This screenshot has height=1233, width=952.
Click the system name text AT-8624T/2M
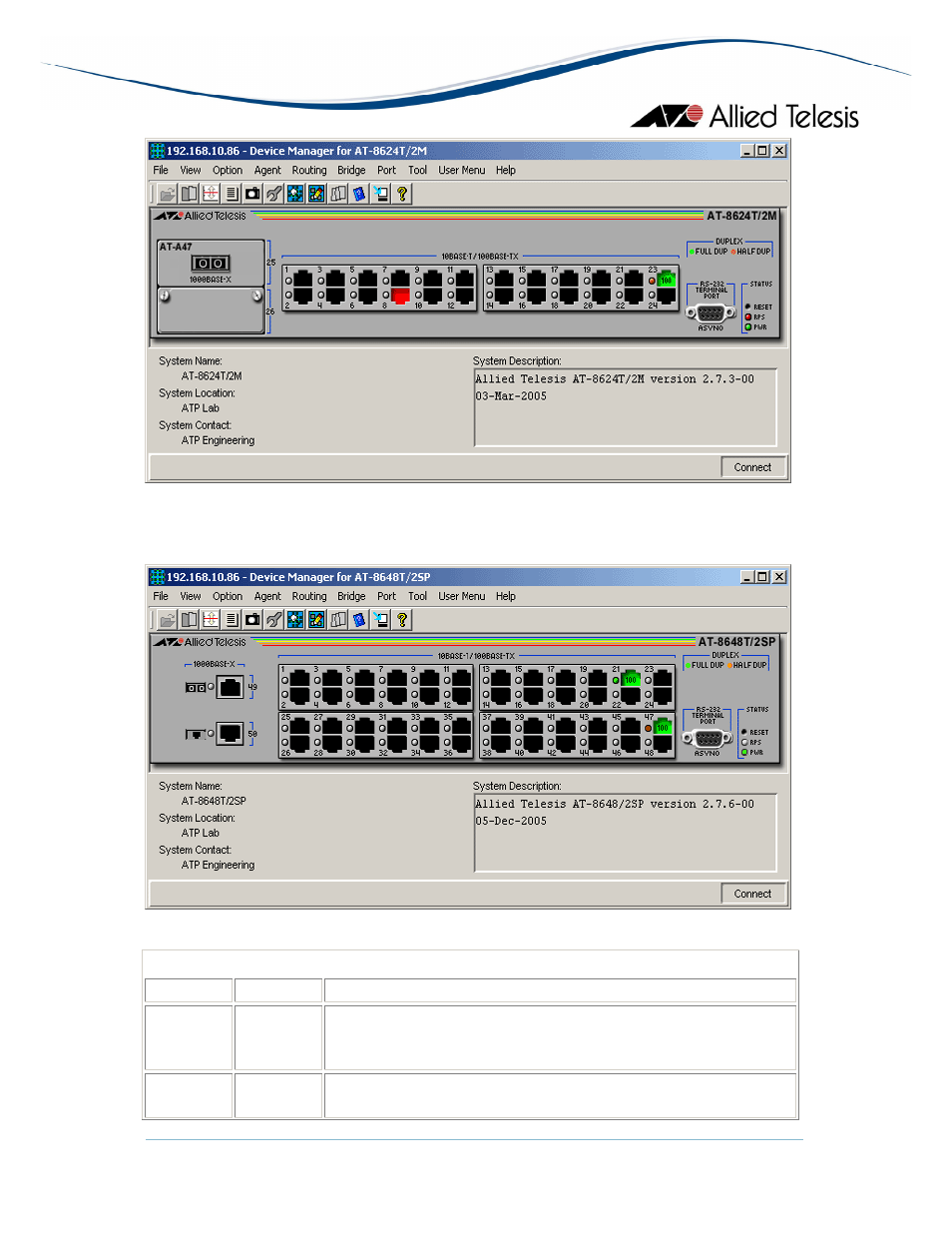[x=212, y=376]
